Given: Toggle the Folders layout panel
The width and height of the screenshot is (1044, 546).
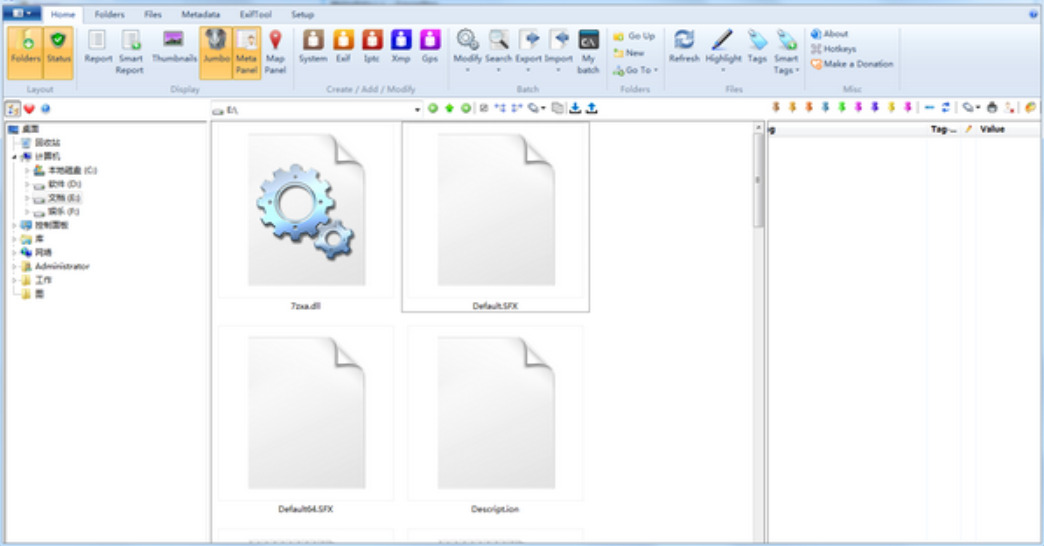Looking at the screenshot, I should (25, 53).
